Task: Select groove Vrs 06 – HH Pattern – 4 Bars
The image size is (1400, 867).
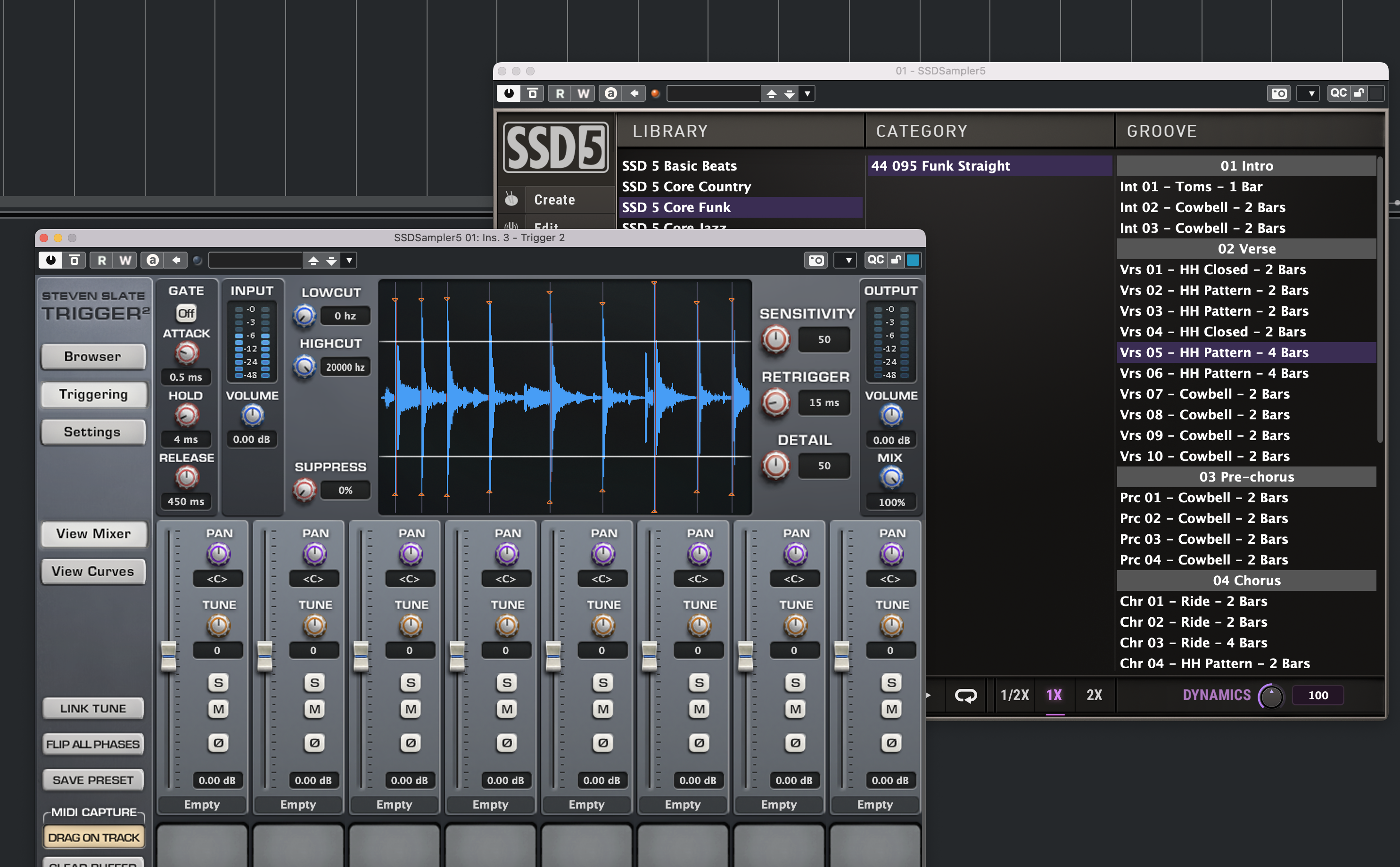Action: (1246, 373)
